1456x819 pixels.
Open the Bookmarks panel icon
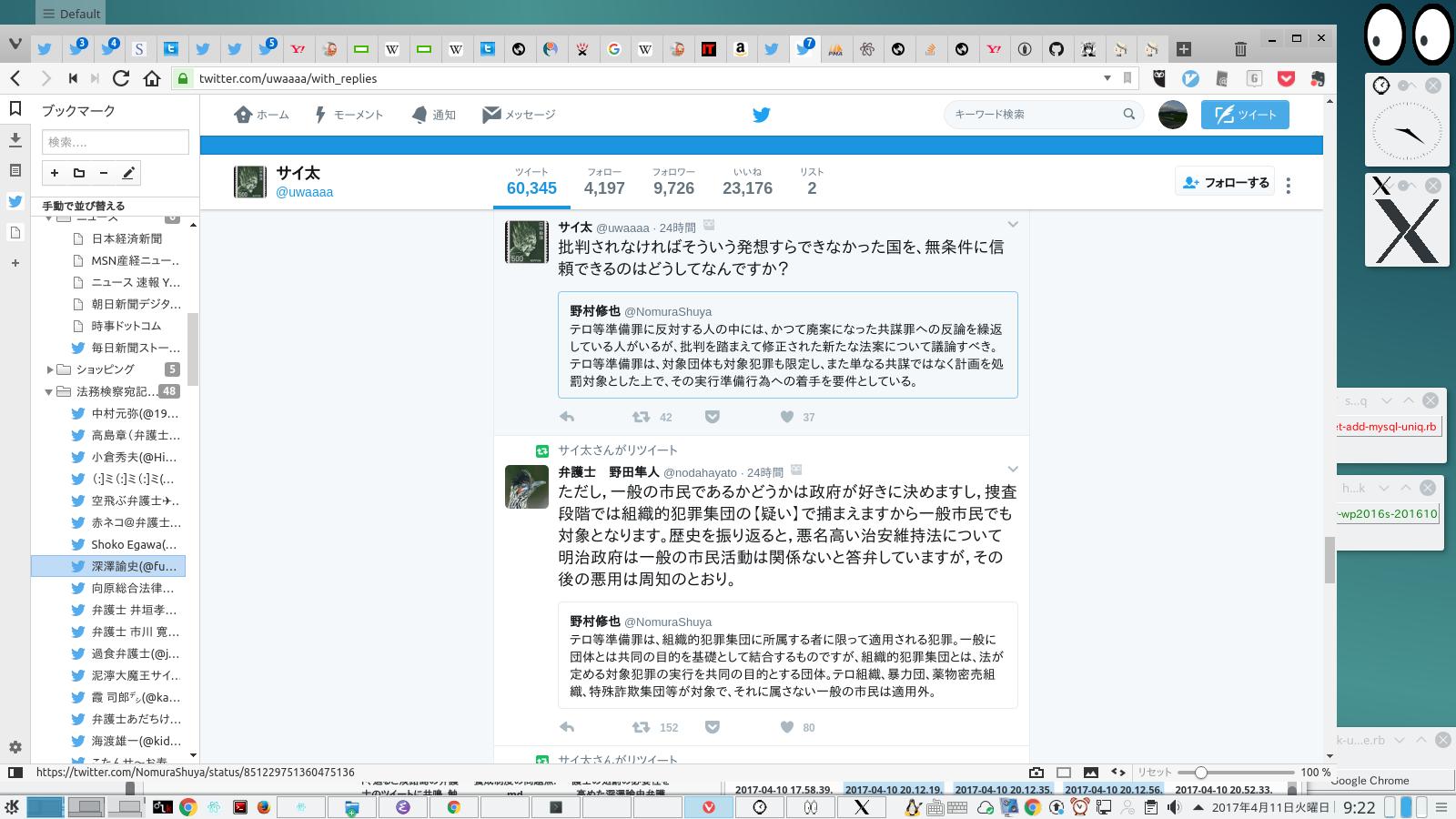(15, 108)
